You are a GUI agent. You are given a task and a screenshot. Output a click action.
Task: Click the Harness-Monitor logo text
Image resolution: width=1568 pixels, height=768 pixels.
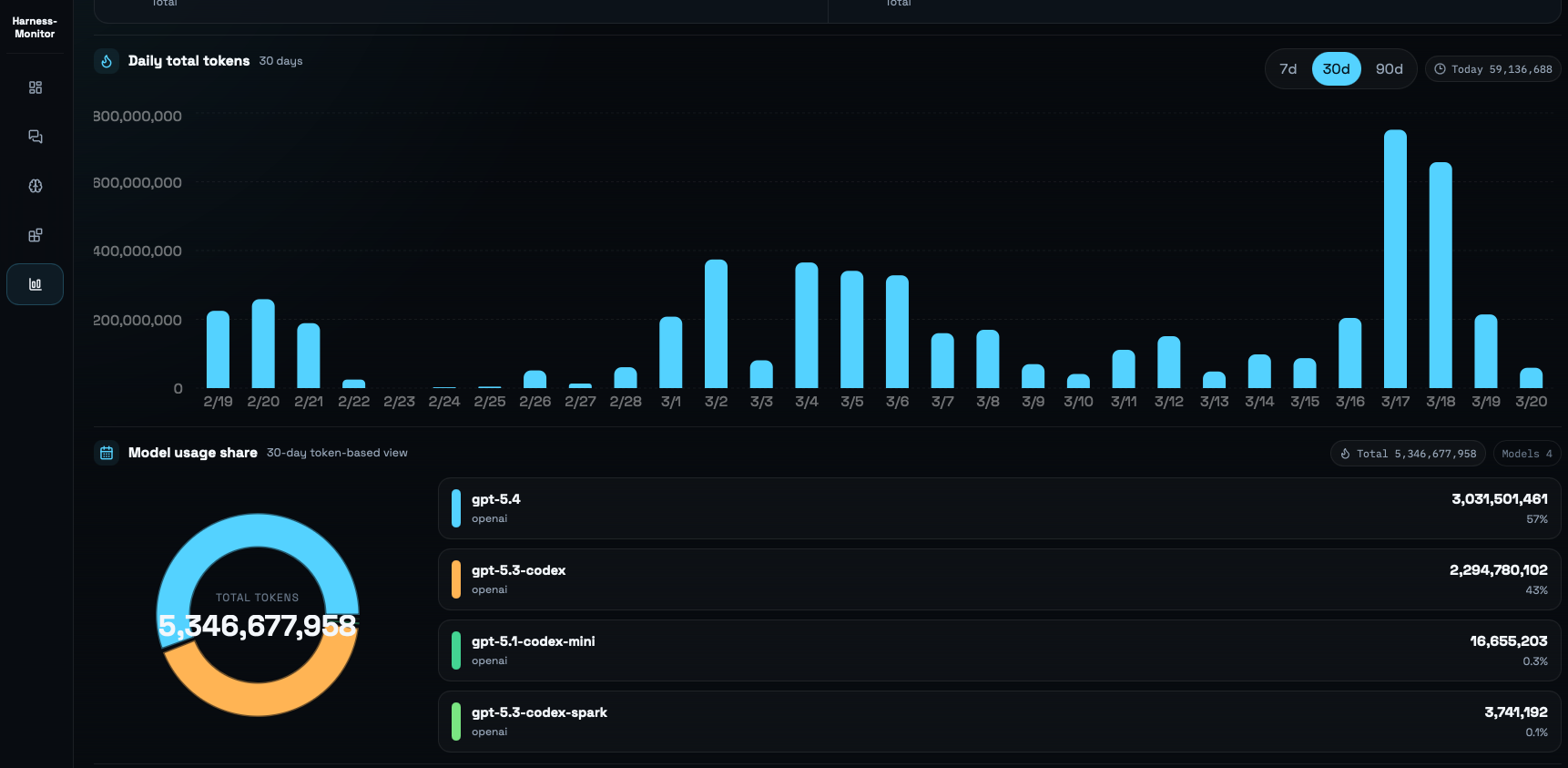coord(35,27)
